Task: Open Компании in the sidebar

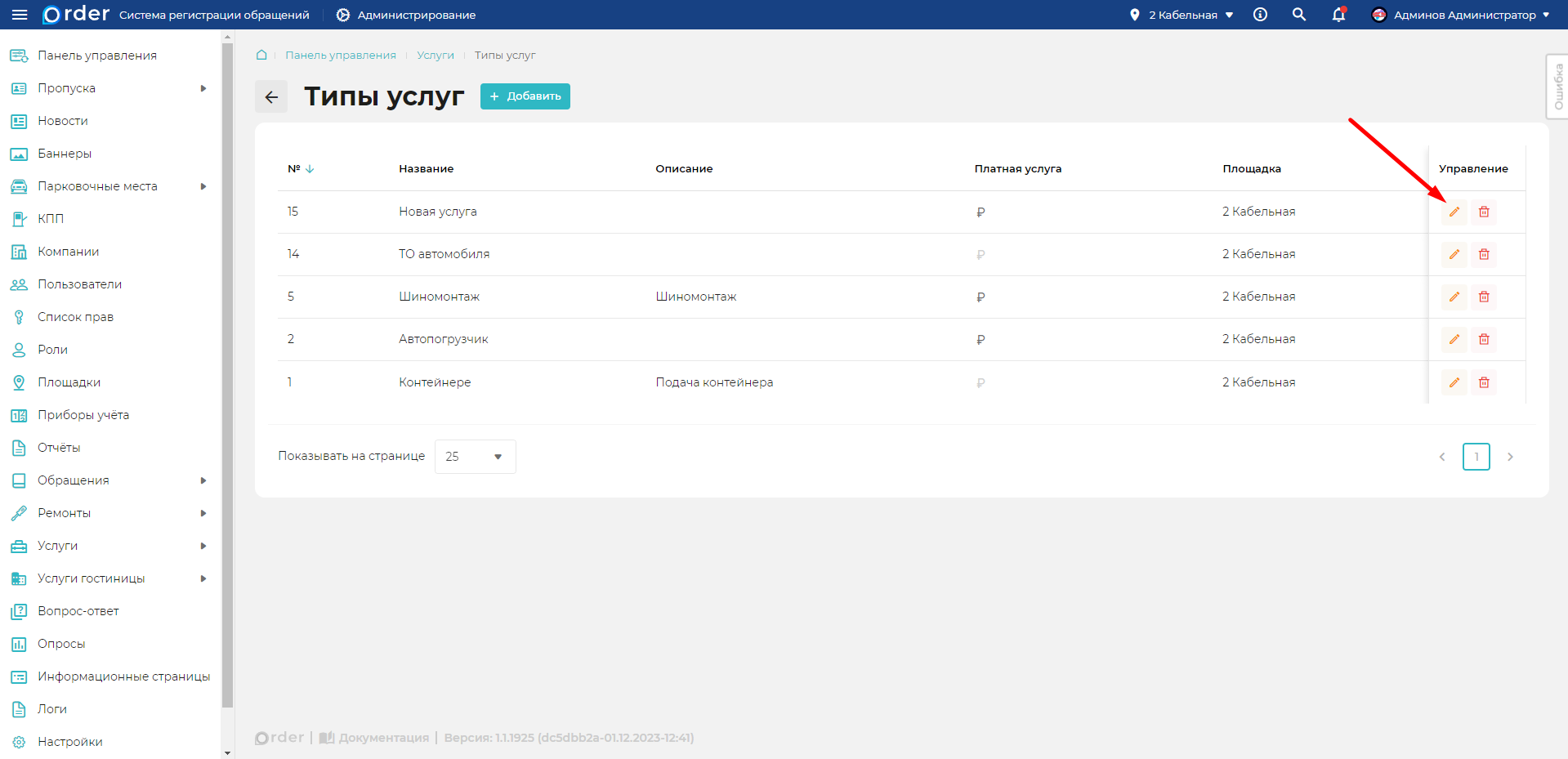Action: (68, 252)
